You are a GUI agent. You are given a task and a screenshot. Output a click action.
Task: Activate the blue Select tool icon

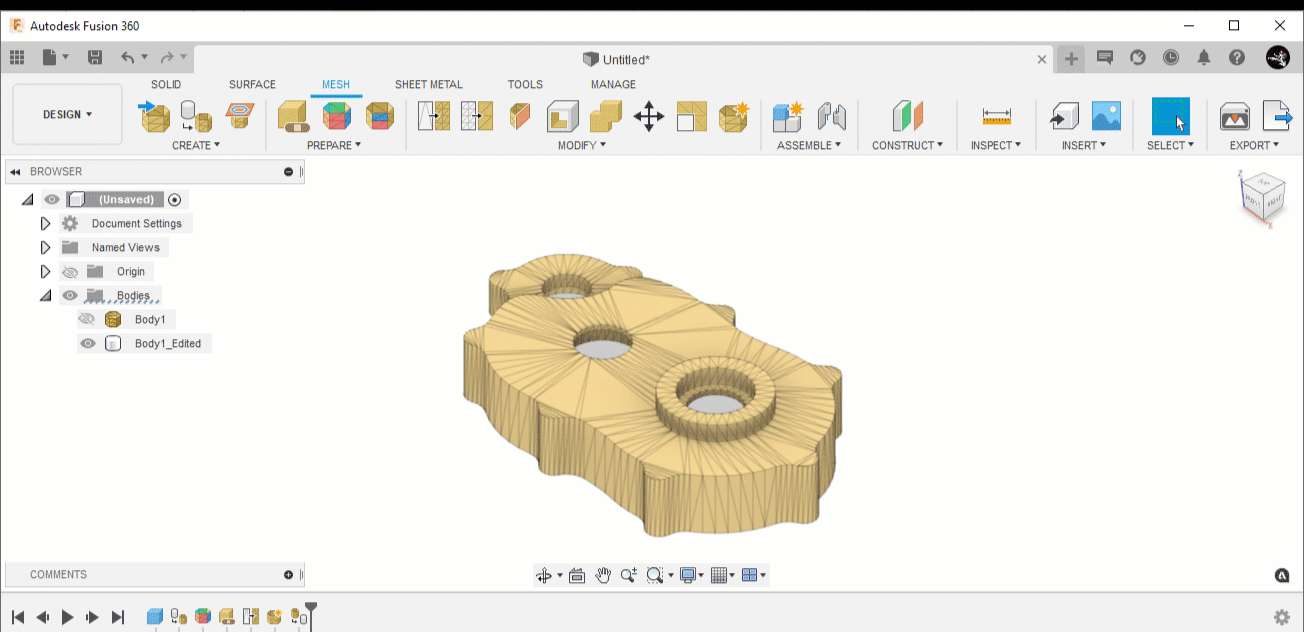(x=1171, y=116)
